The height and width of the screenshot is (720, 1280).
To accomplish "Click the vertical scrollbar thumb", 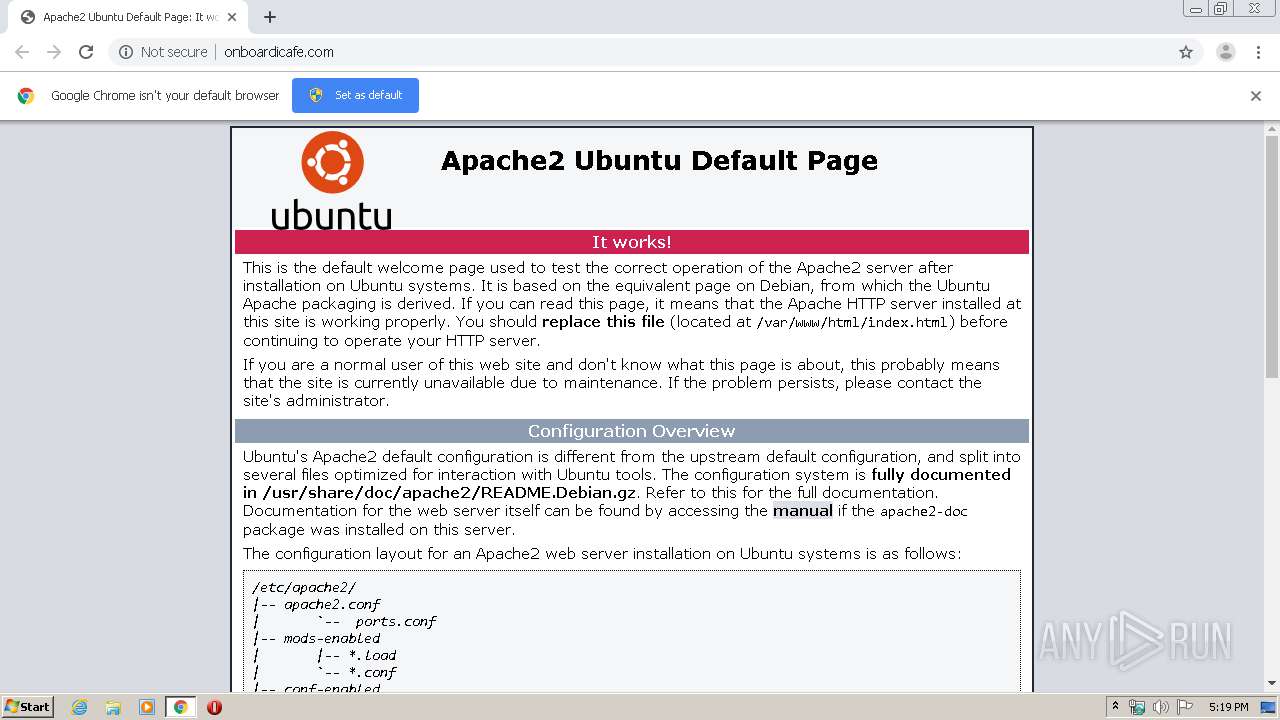I will [x=1272, y=258].
